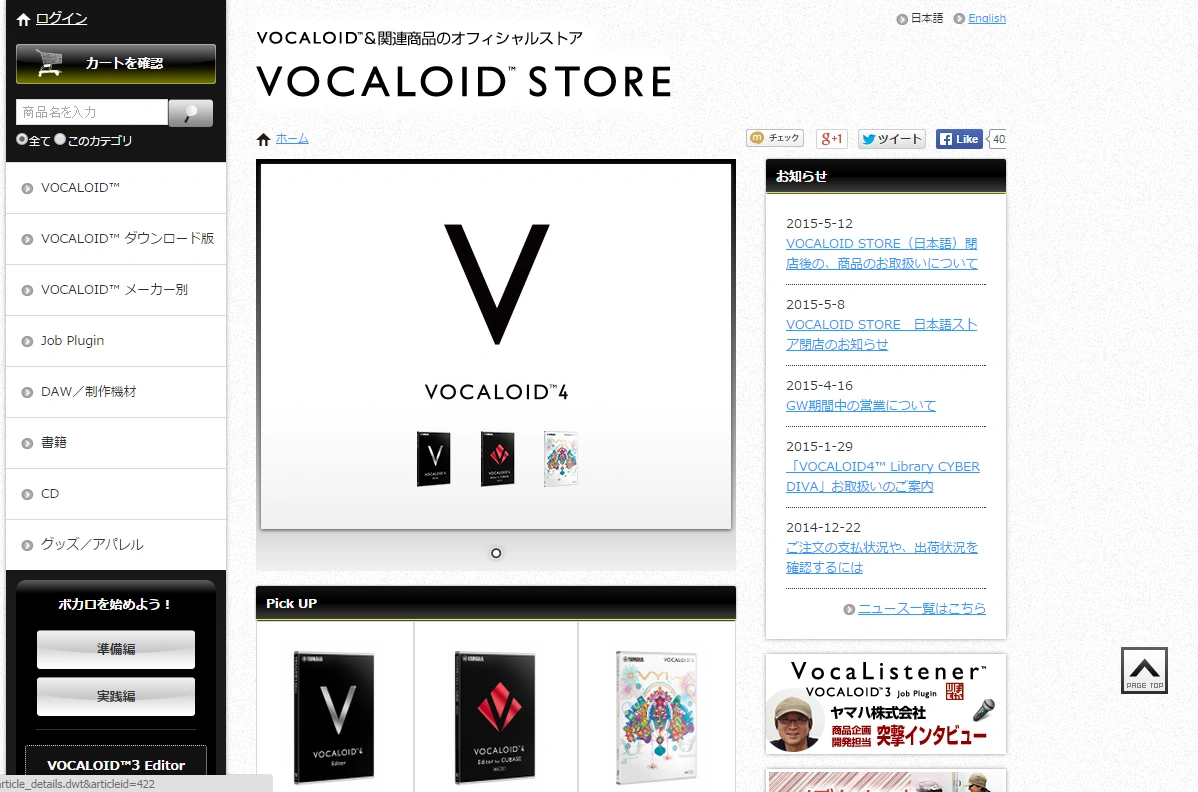This screenshot has height=792, width=1198.
Task: Click the mixi チェック share button
Action: (775, 138)
